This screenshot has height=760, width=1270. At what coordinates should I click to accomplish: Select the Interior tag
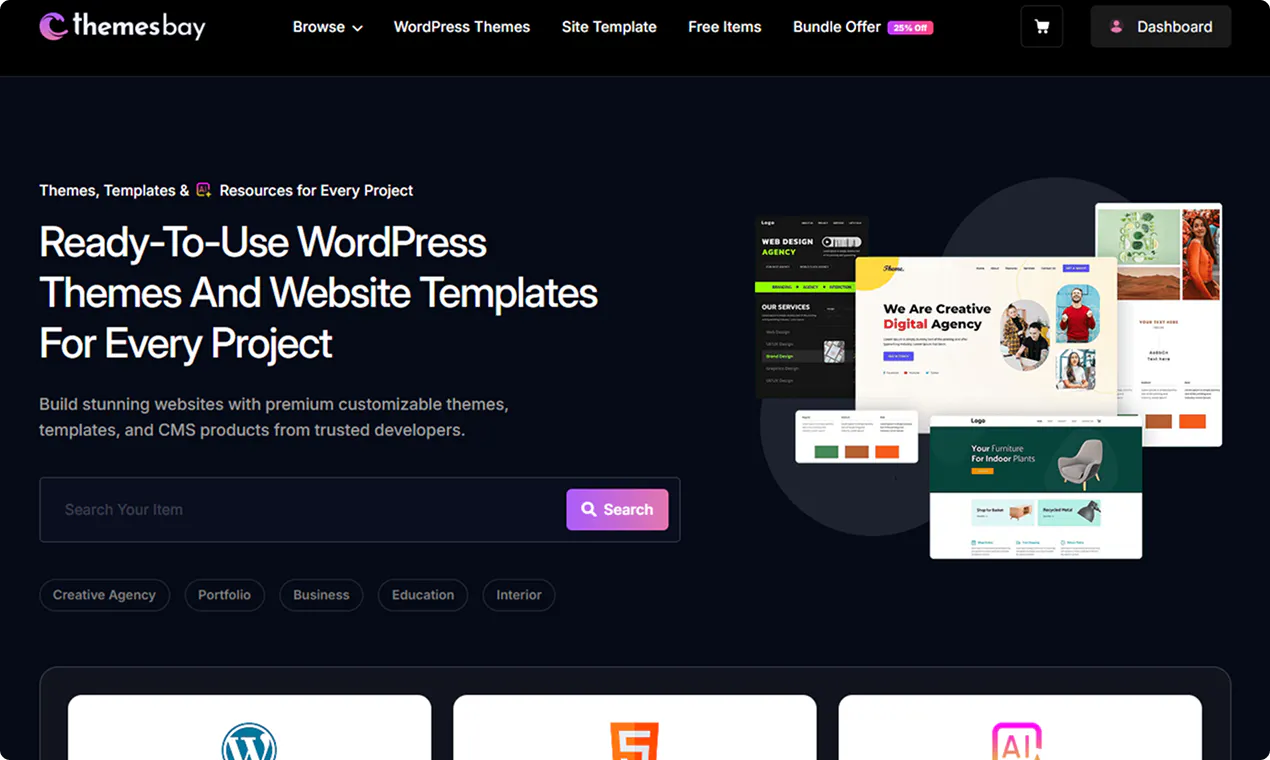pos(519,595)
